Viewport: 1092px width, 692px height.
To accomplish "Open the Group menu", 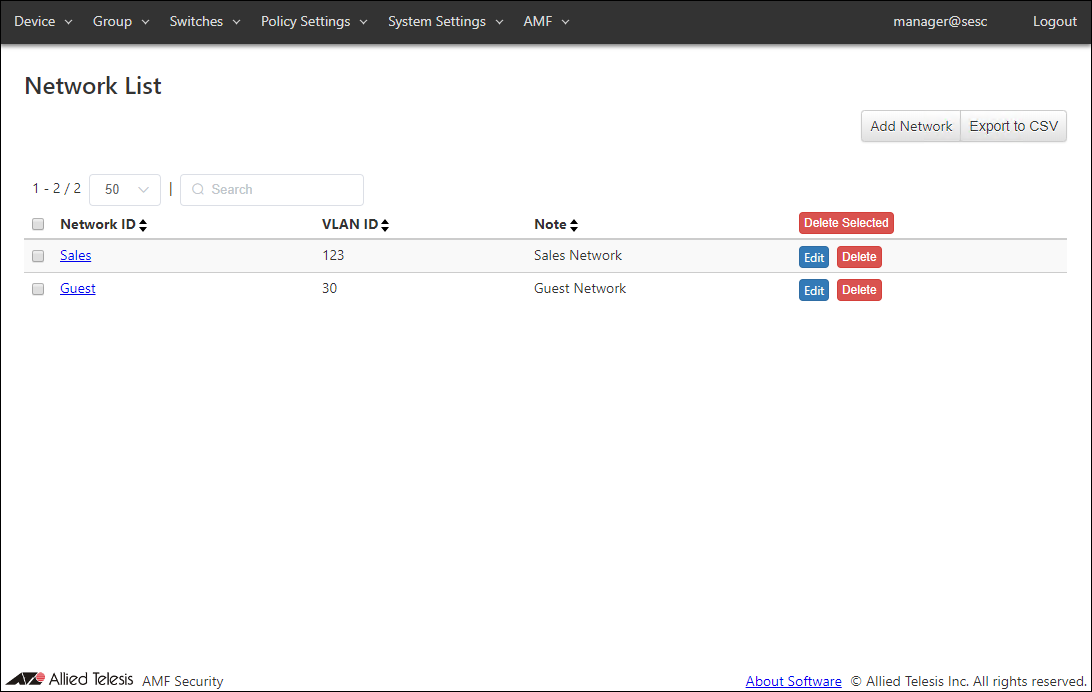I will [121, 21].
